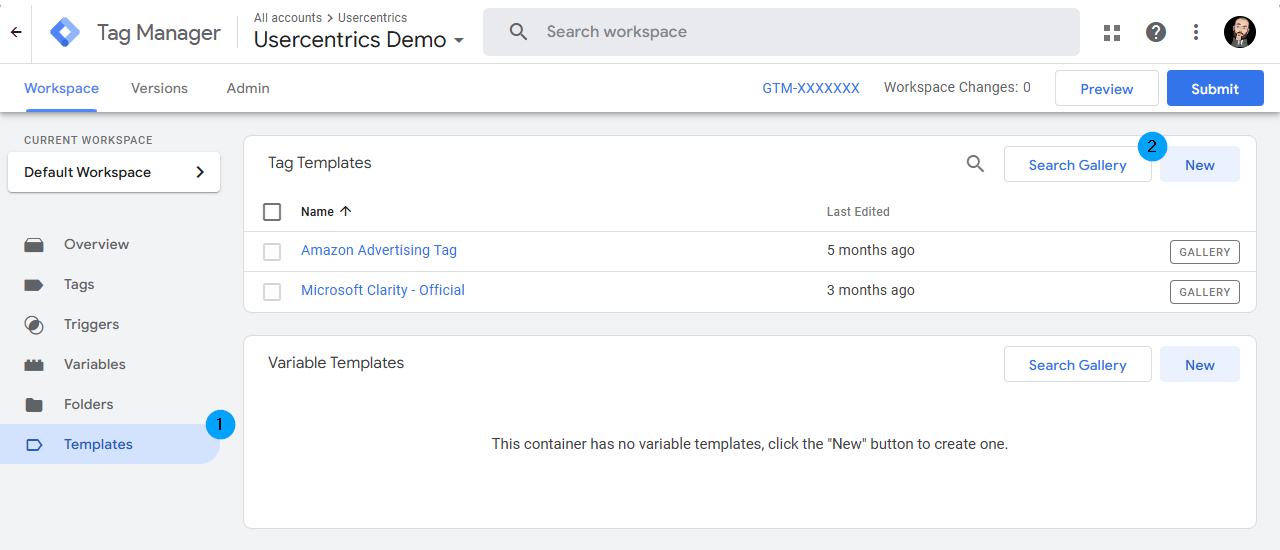Open the Amazon Advertising Tag template
The image size is (1280, 550).
tap(379, 250)
